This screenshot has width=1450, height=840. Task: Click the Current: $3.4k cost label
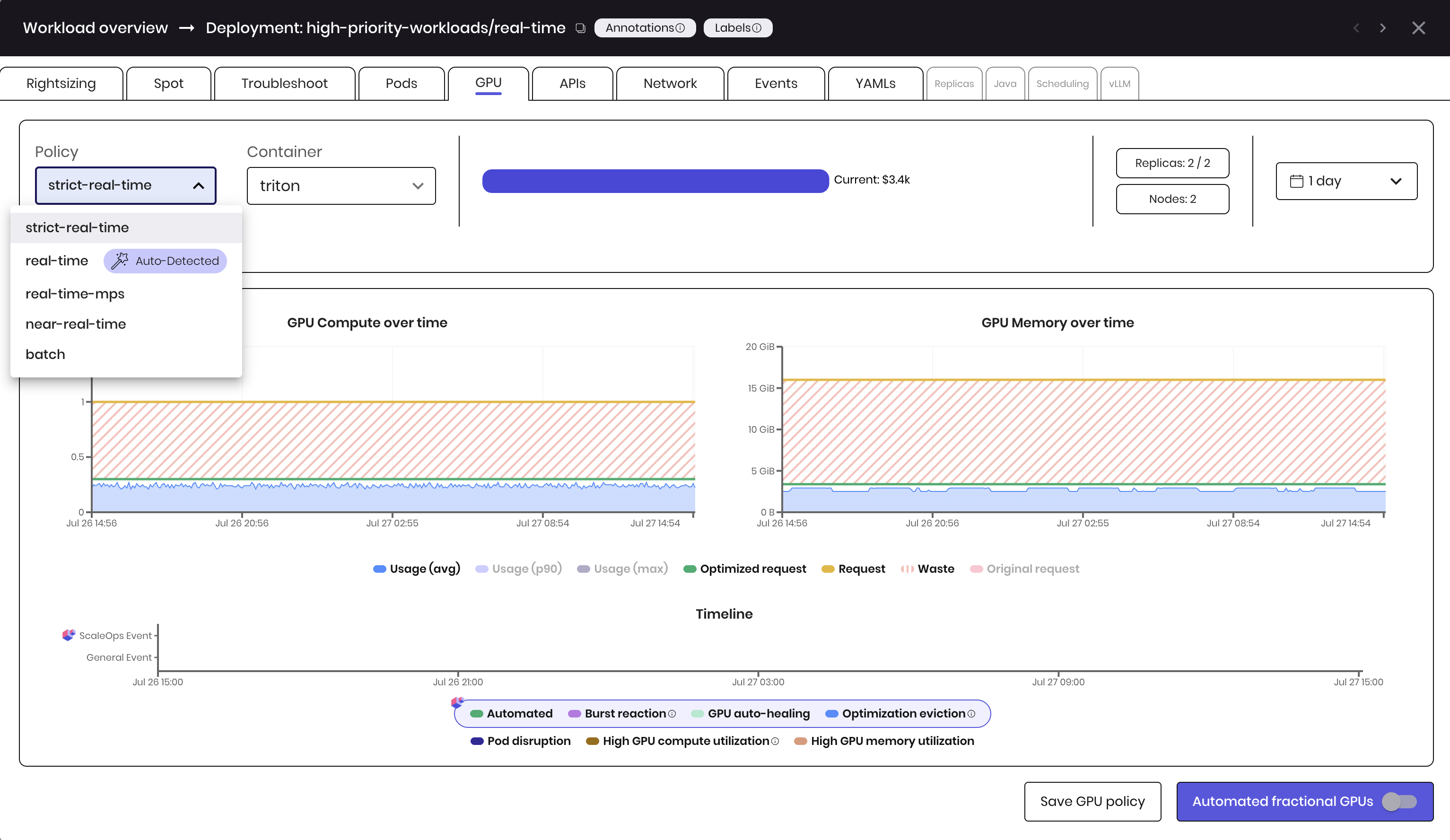click(x=872, y=180)
